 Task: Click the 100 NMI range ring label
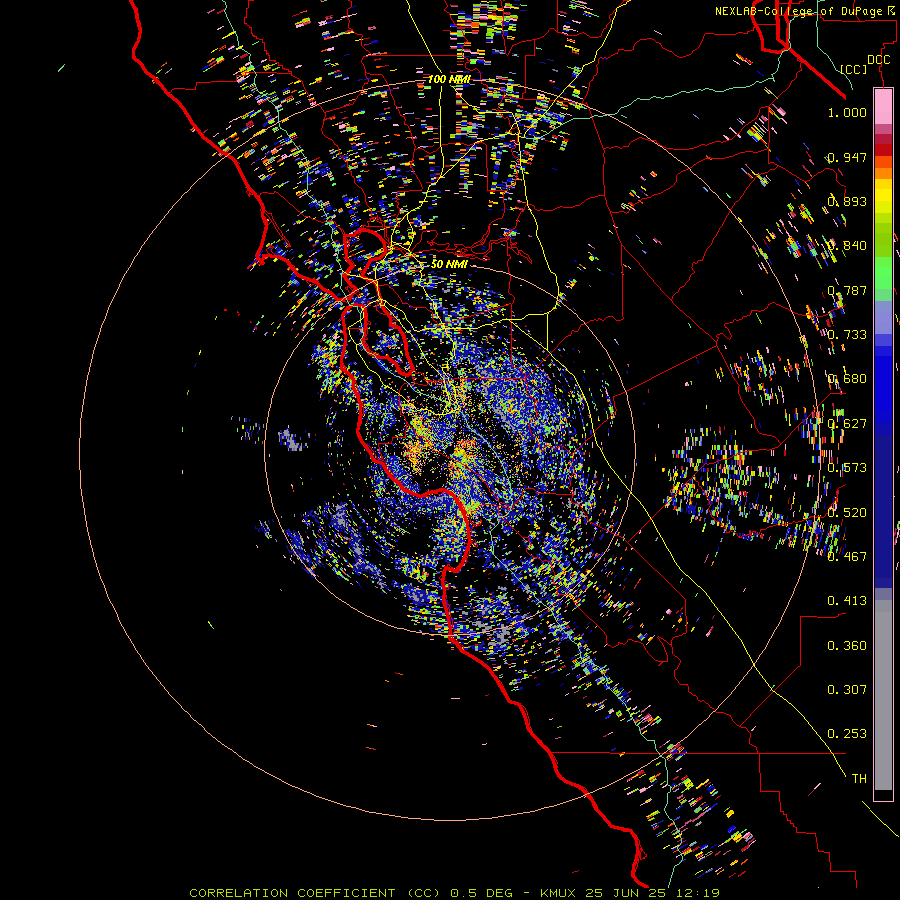point(449,79)
